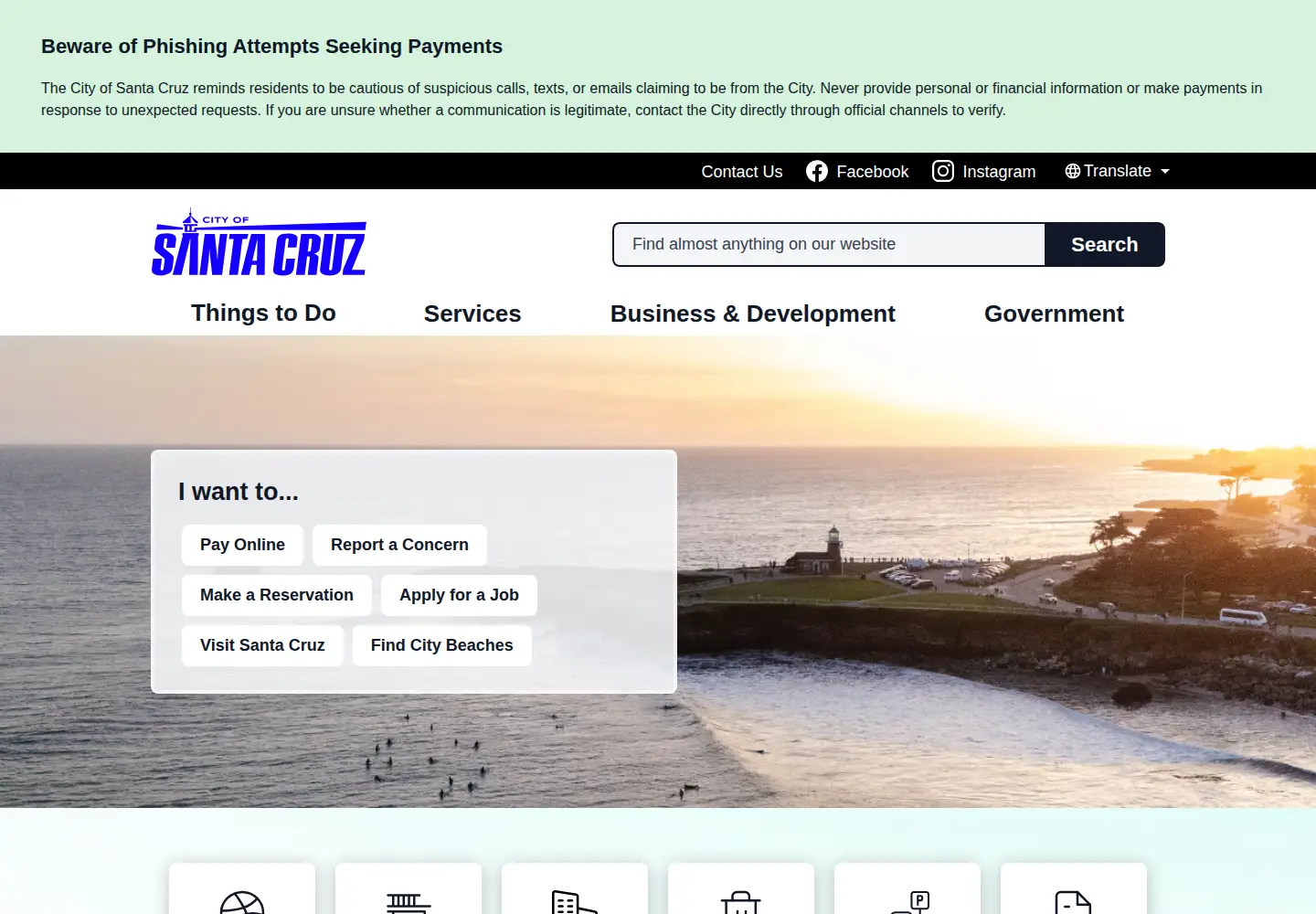Screen dimensions: 1316x914
Task: Choose Apply for a Job quick link
Action: (459, 595)
